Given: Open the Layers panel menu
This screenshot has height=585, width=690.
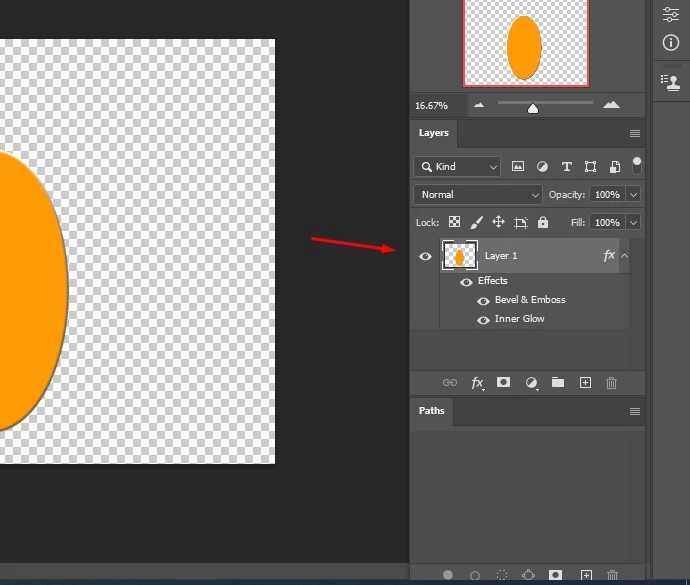Looking at the screenshot, I should [635, 133].
